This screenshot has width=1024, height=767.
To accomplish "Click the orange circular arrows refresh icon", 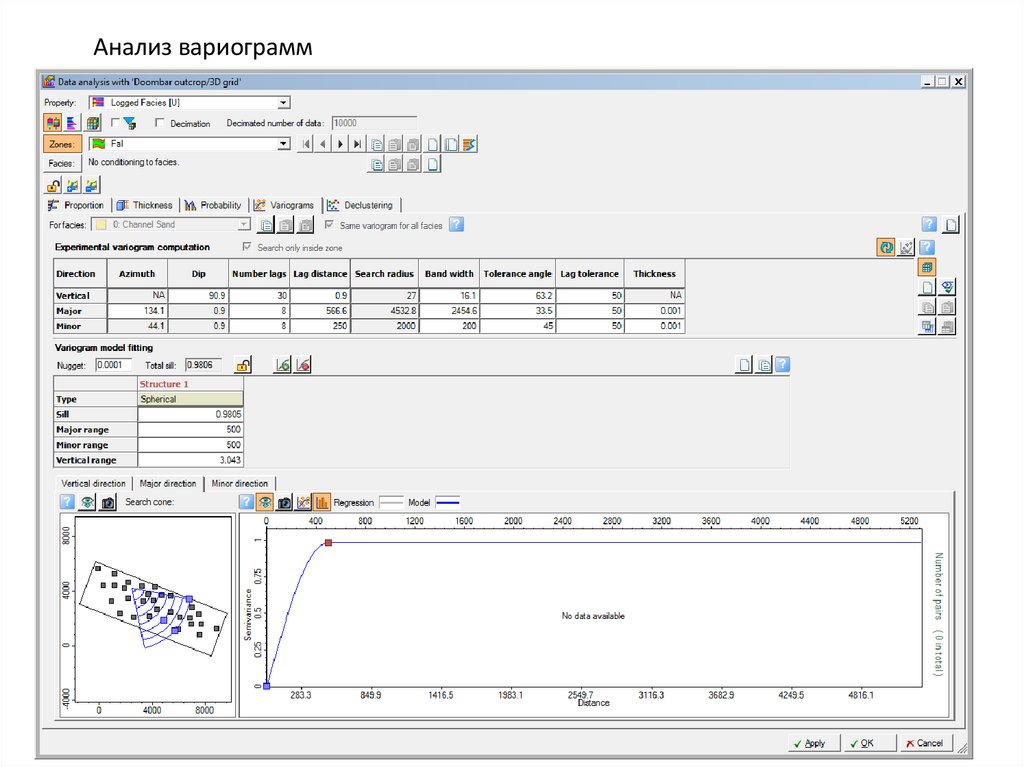I will pos(886,247).
